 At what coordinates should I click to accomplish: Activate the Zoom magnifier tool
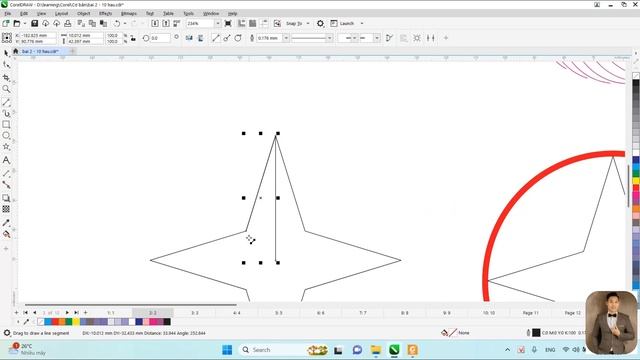click(6, 89)
